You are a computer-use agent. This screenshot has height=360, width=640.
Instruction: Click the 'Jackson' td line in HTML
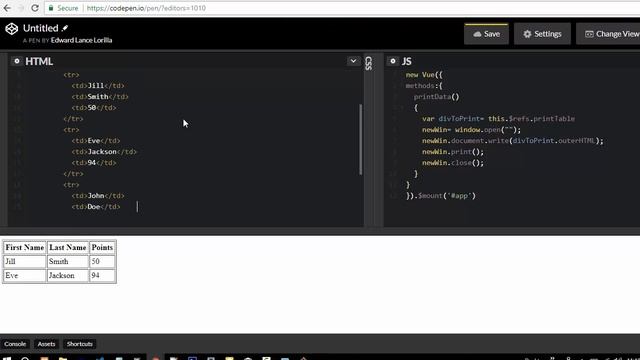point(104,152)
